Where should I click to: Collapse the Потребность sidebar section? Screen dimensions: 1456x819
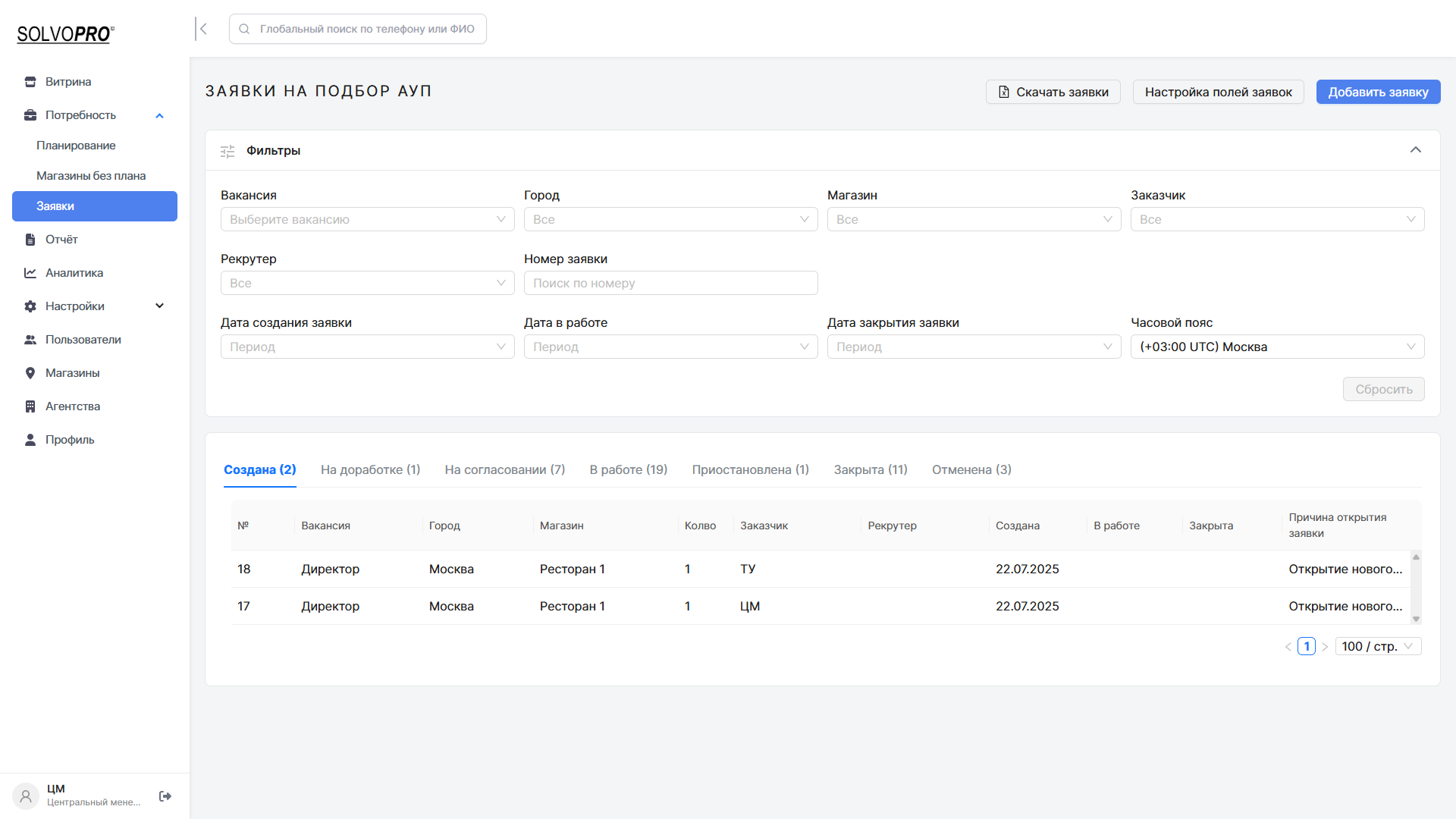pos(159,115)
